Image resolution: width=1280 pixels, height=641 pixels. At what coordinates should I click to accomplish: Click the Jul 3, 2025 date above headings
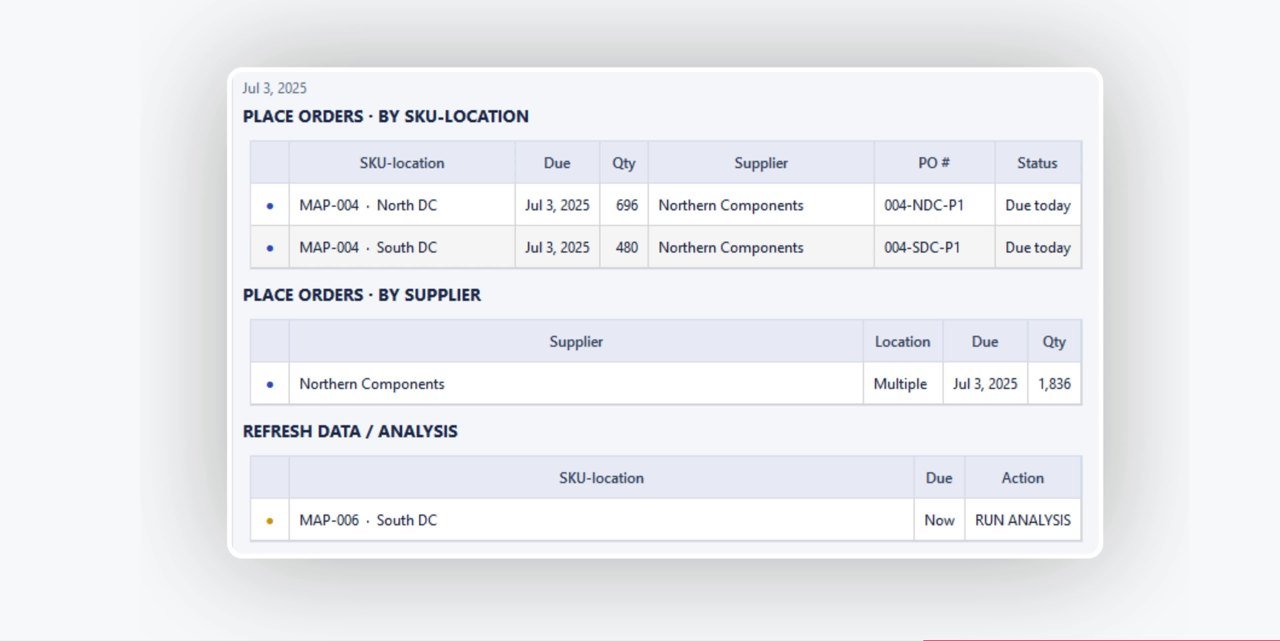point(275,89)
